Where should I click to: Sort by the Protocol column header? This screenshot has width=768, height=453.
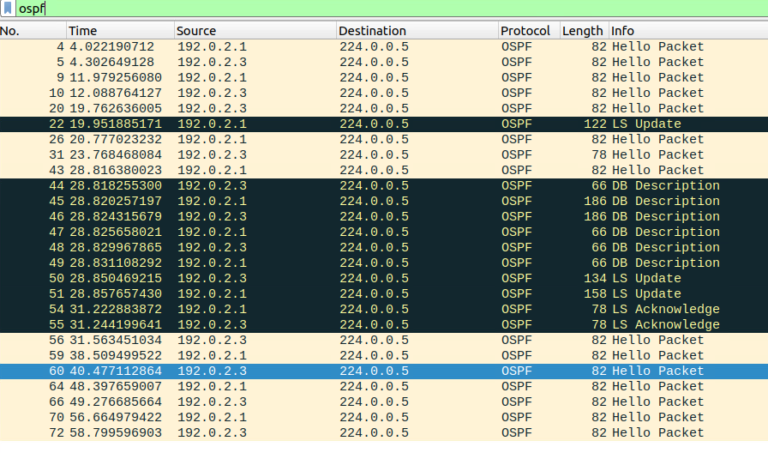click(526, 31)
